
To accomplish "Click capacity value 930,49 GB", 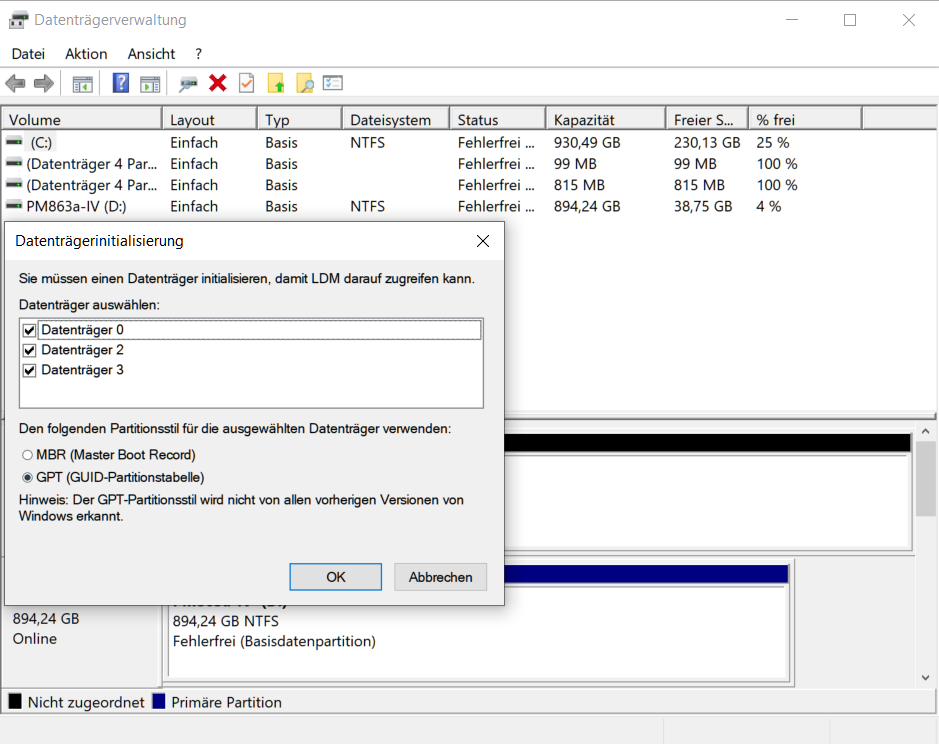I will (587, 143).
